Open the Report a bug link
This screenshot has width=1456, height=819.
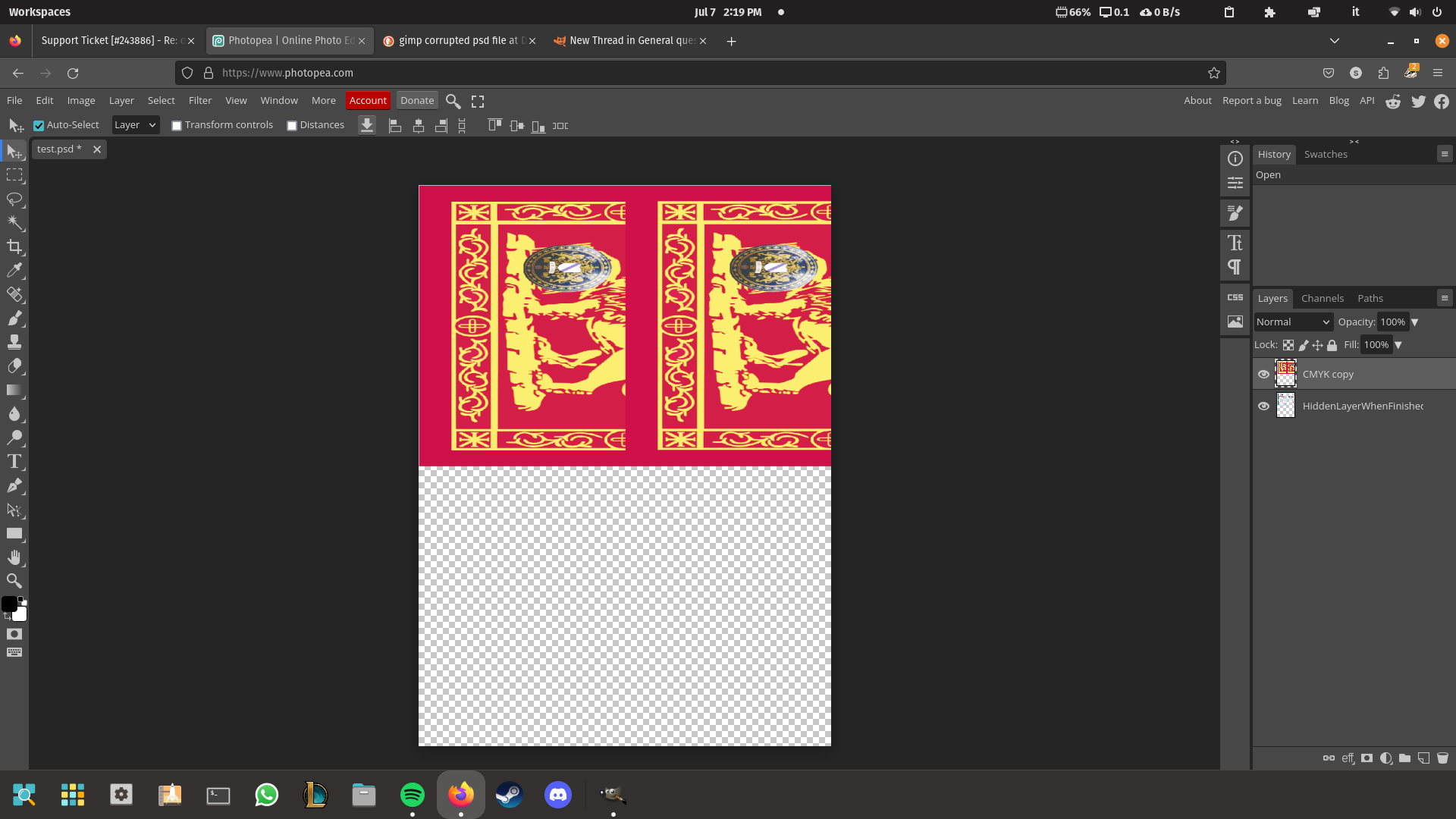[1251, 100]
